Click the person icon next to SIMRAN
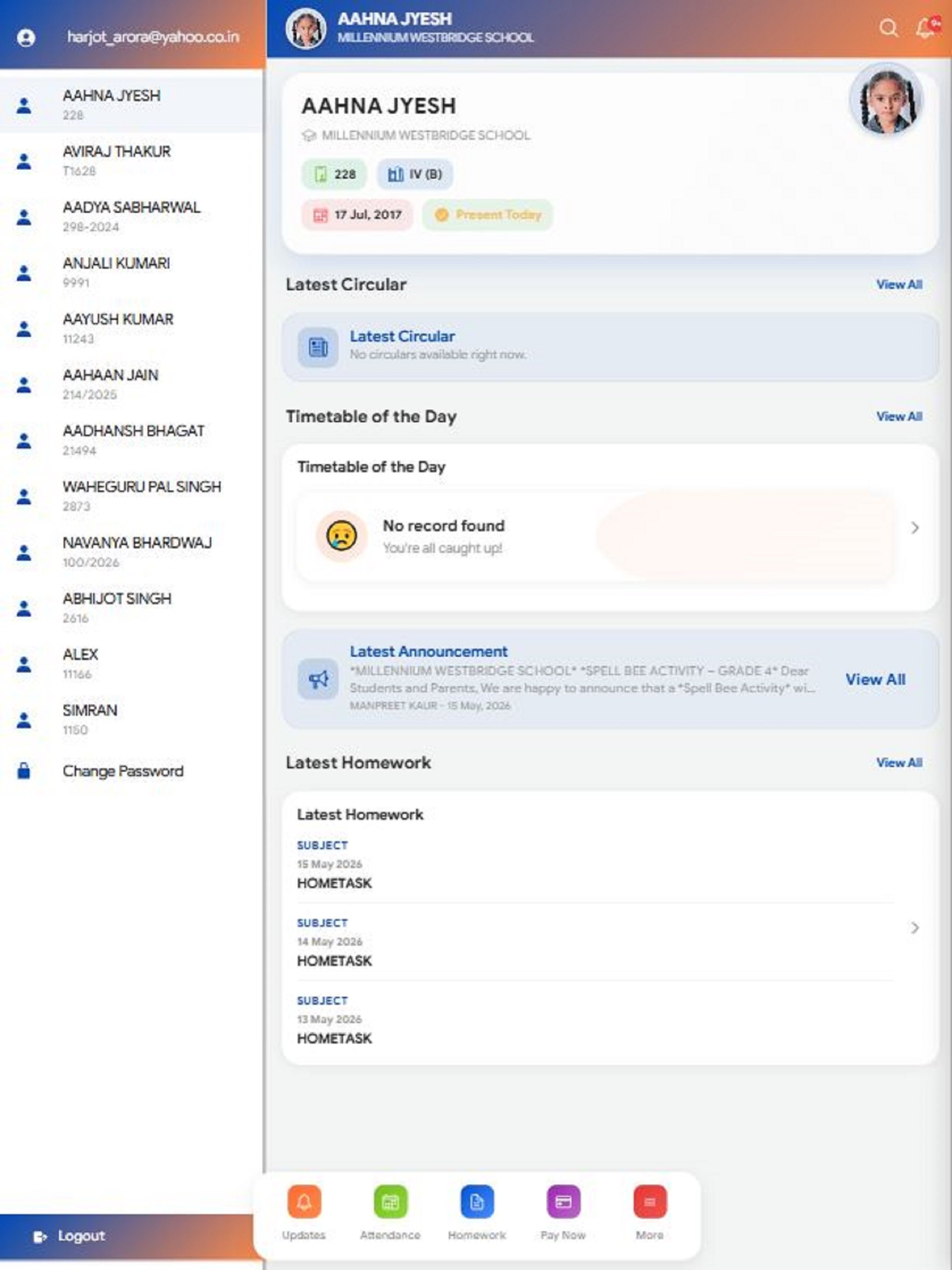 [x=24, y=719]
